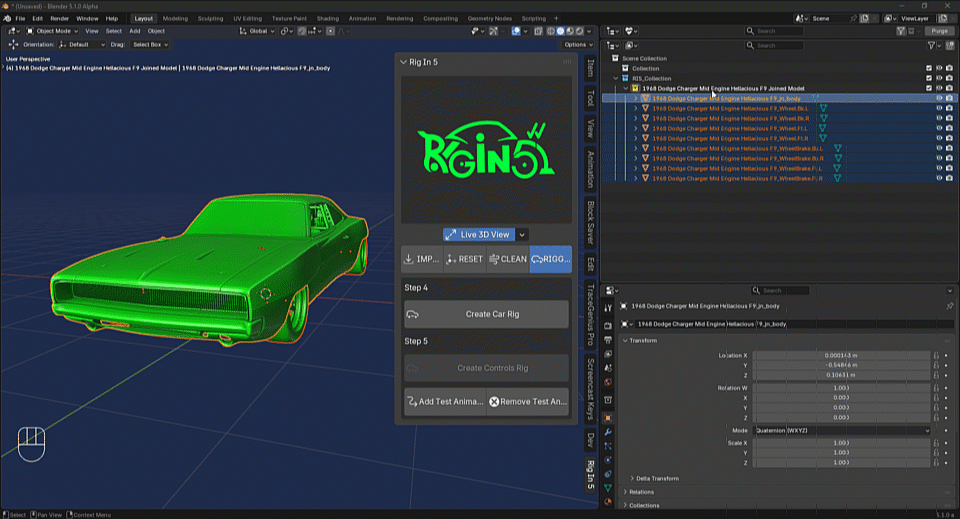Uncheck the RI5_Collection checkbox
The width and height of the screenshot is (960, 519).
(x=929, y=78)
